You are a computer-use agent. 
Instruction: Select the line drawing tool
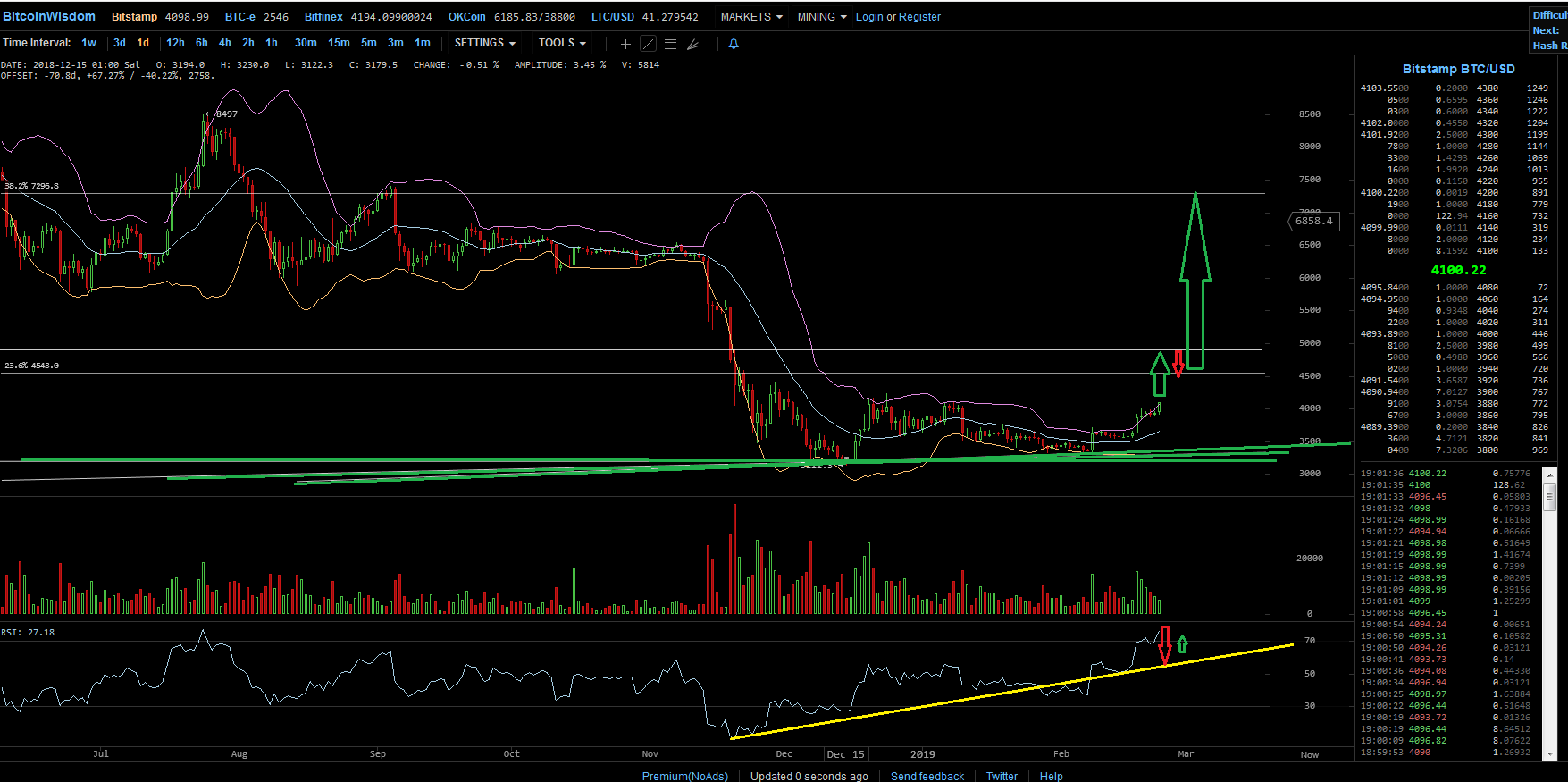click(x=649, y=43)
